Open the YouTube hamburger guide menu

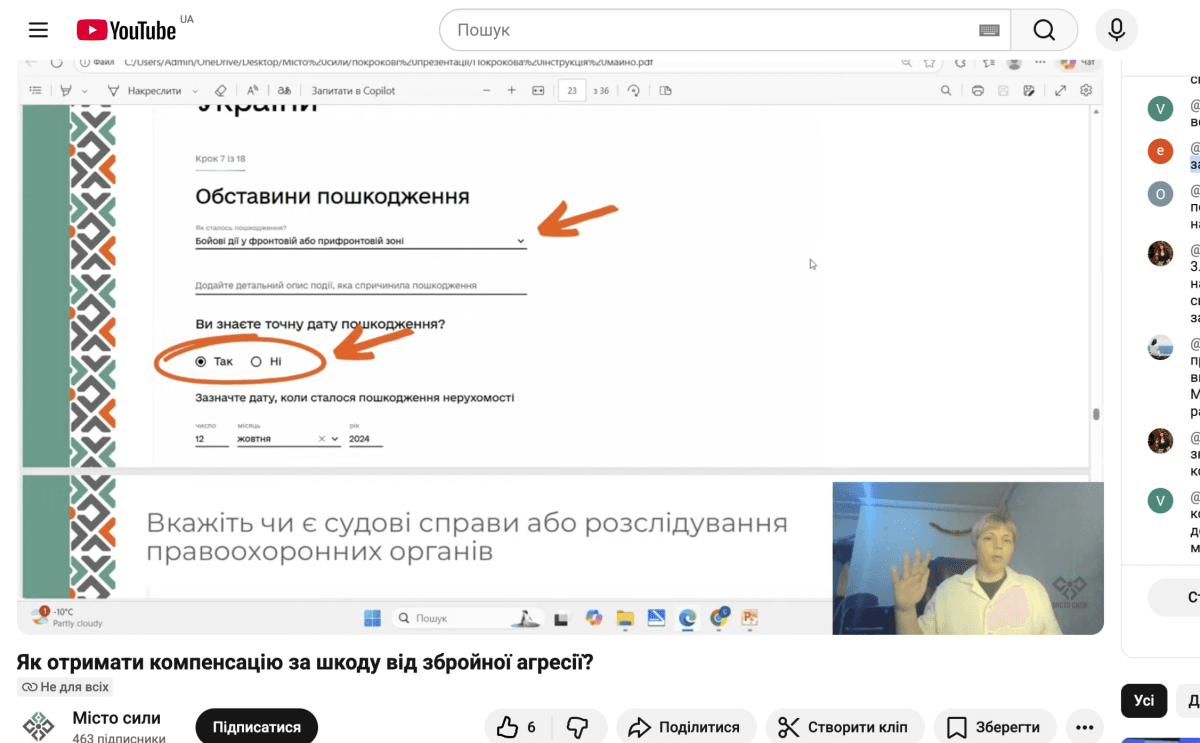38,30
